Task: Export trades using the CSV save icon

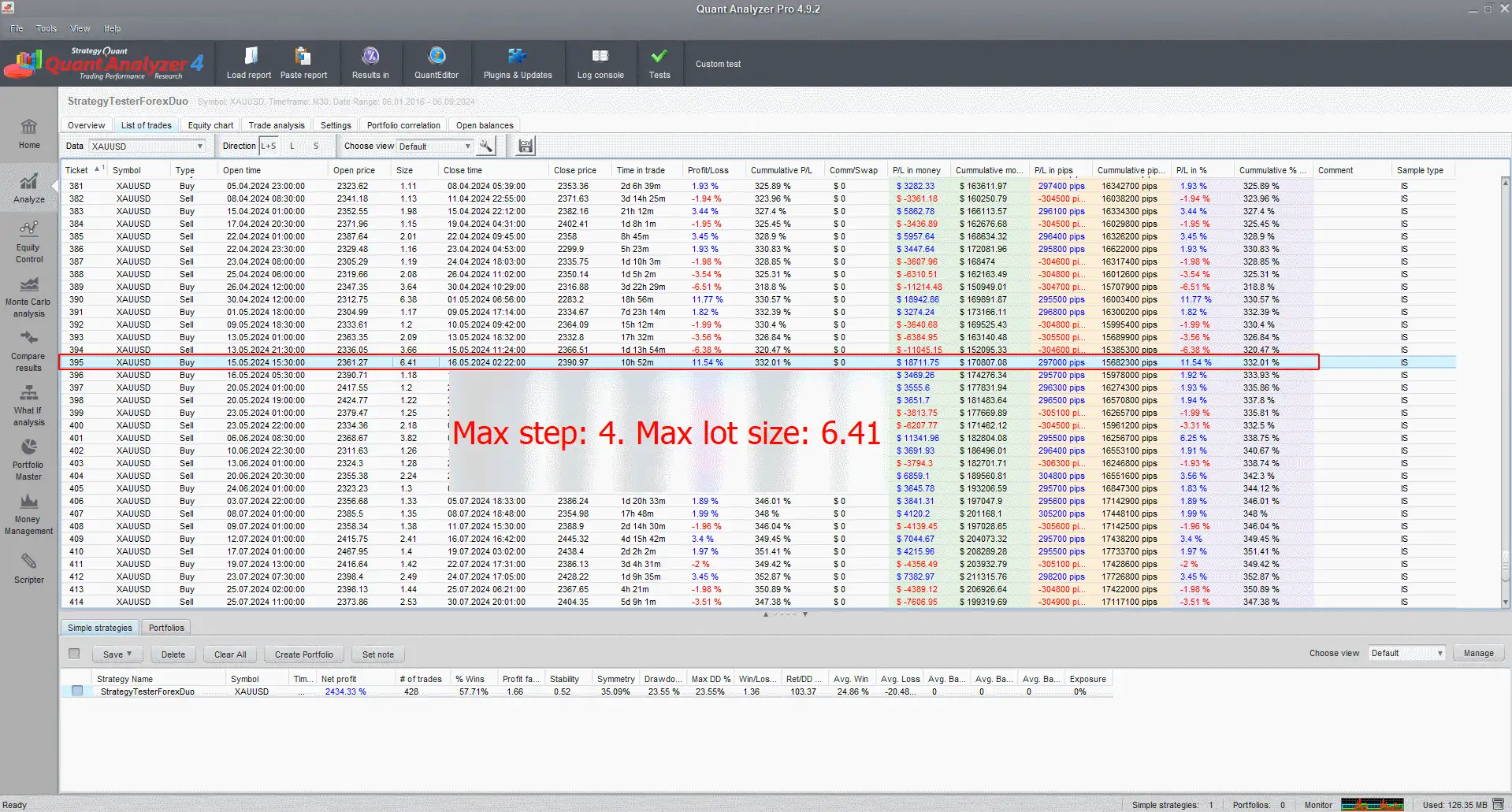Action: pos(525,146)
